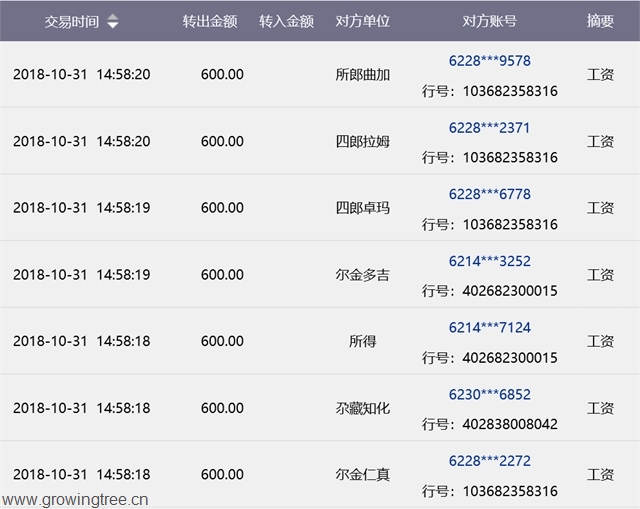
Task: Open account link 6228***2371
Action: [489, 128]
